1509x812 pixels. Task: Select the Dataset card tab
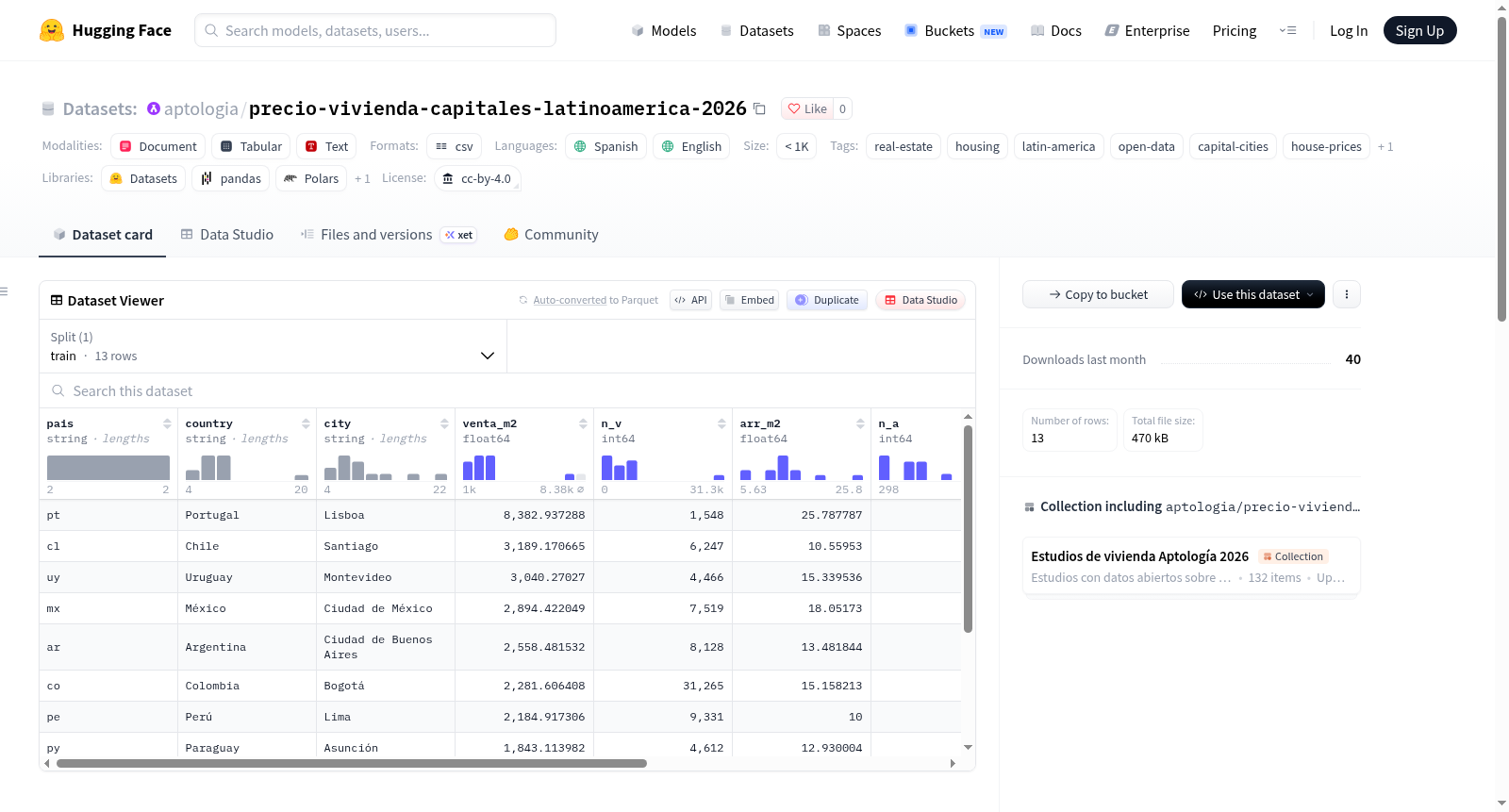click(x=103, y=234)
